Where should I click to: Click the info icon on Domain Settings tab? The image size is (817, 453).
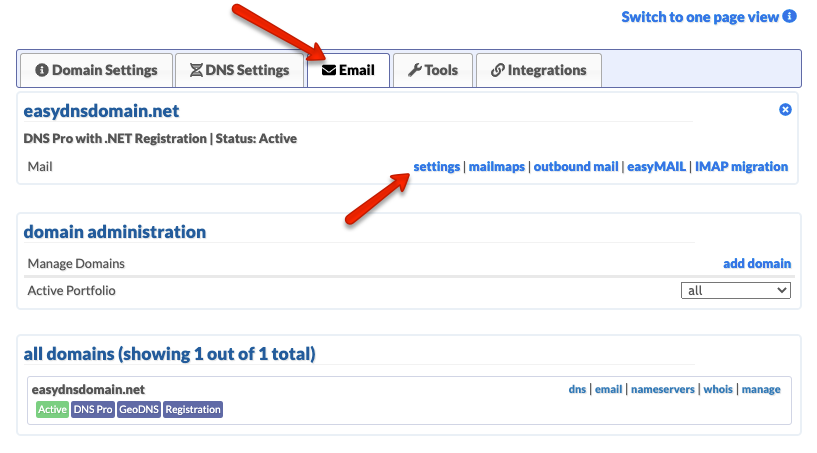click(42, 70)
